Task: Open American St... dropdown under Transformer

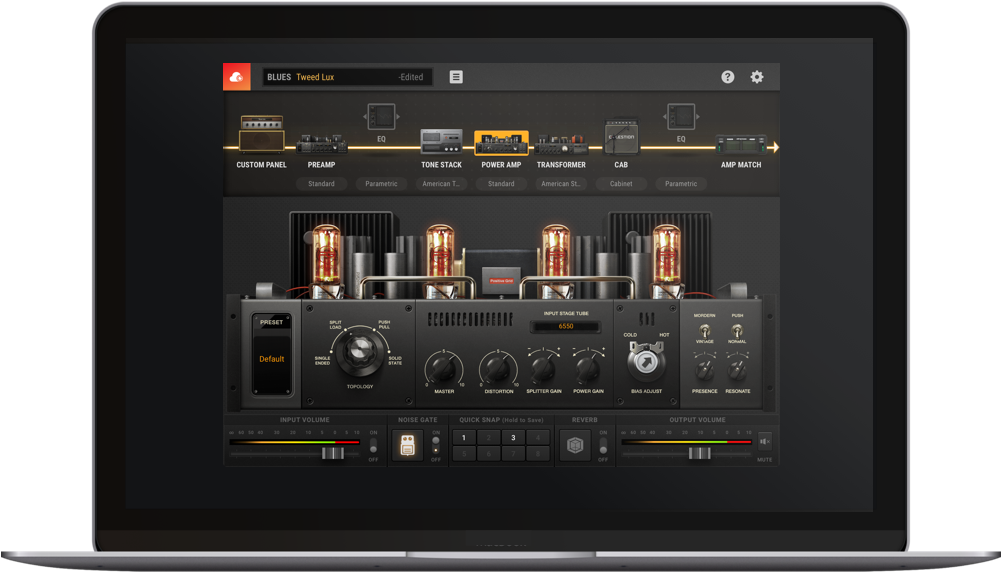Action: click(561, 184)
